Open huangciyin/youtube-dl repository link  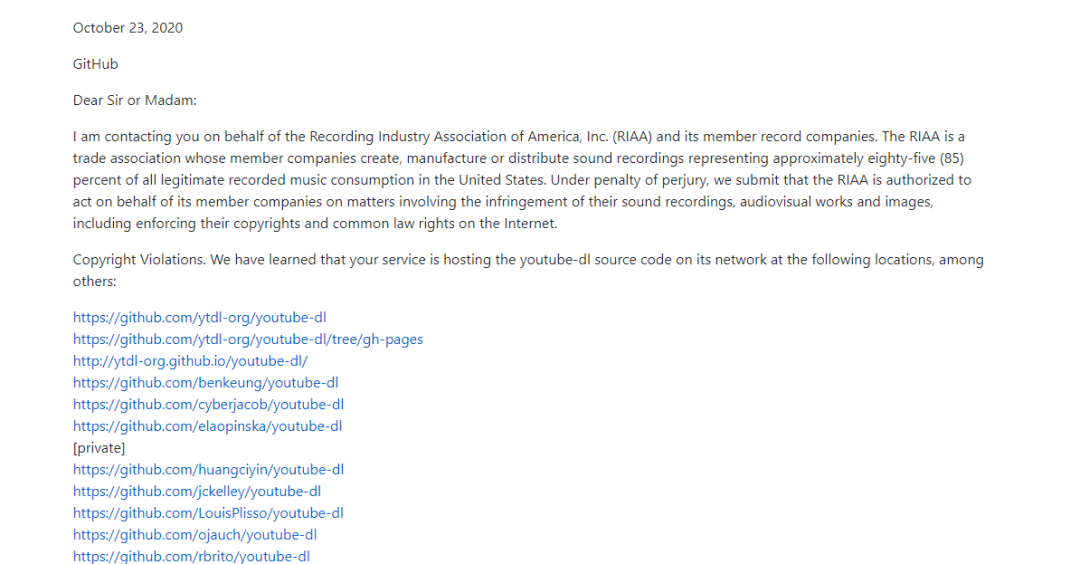click(209, 470)
